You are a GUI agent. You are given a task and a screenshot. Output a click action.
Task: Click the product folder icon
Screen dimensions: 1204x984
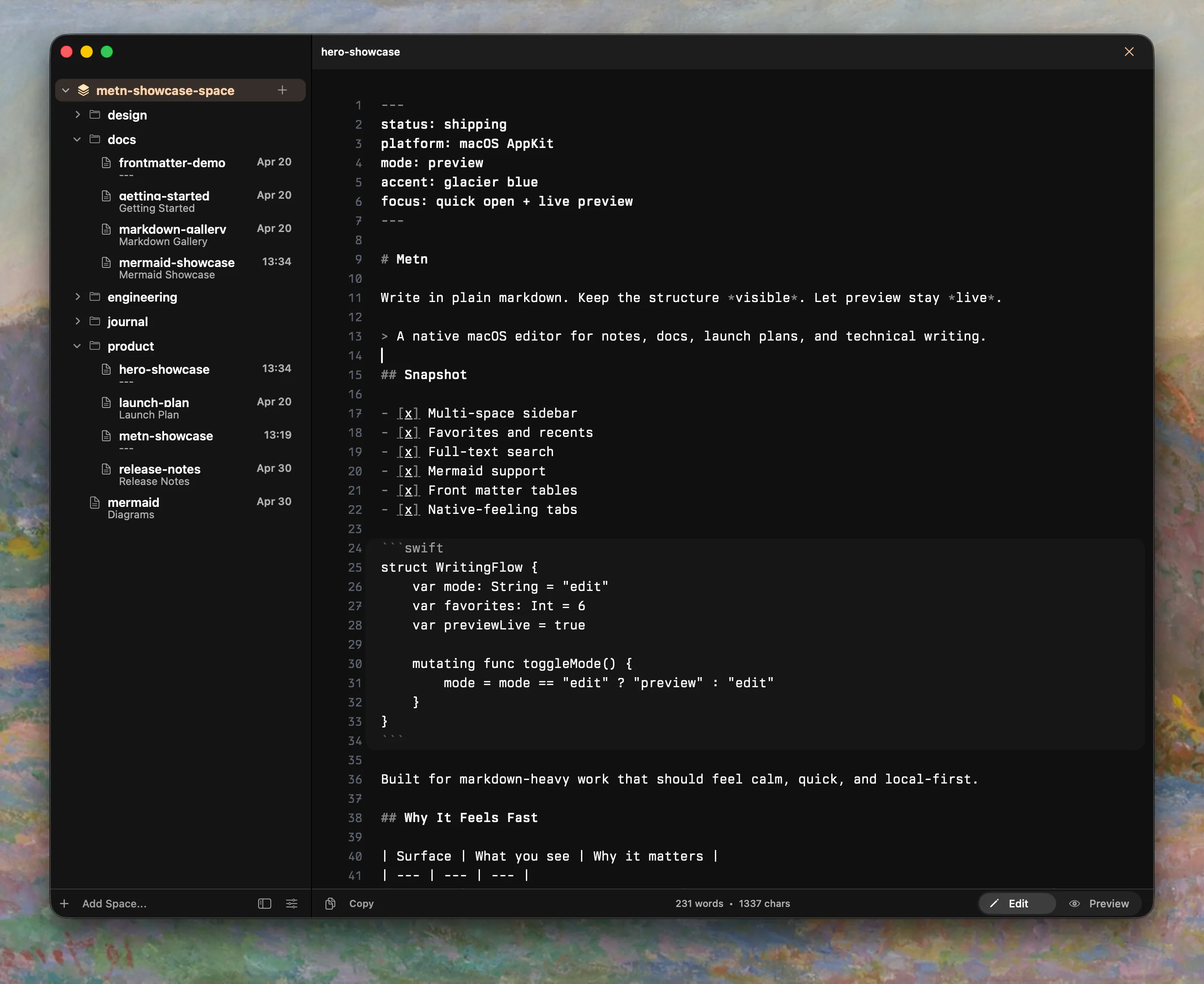click(x=95, y=346)
